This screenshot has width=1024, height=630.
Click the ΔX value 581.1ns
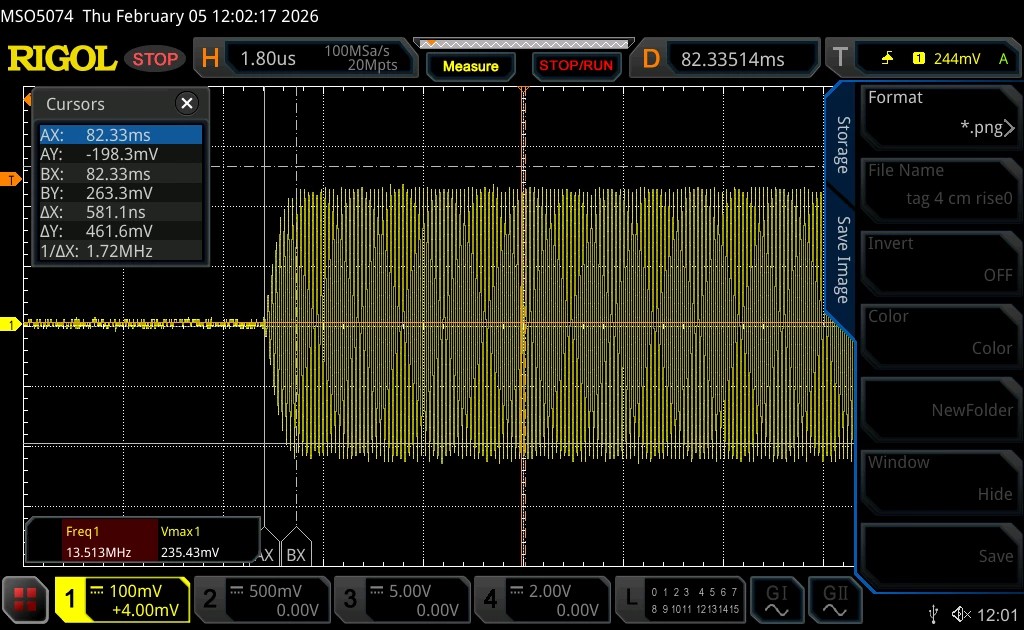(116, 212)
